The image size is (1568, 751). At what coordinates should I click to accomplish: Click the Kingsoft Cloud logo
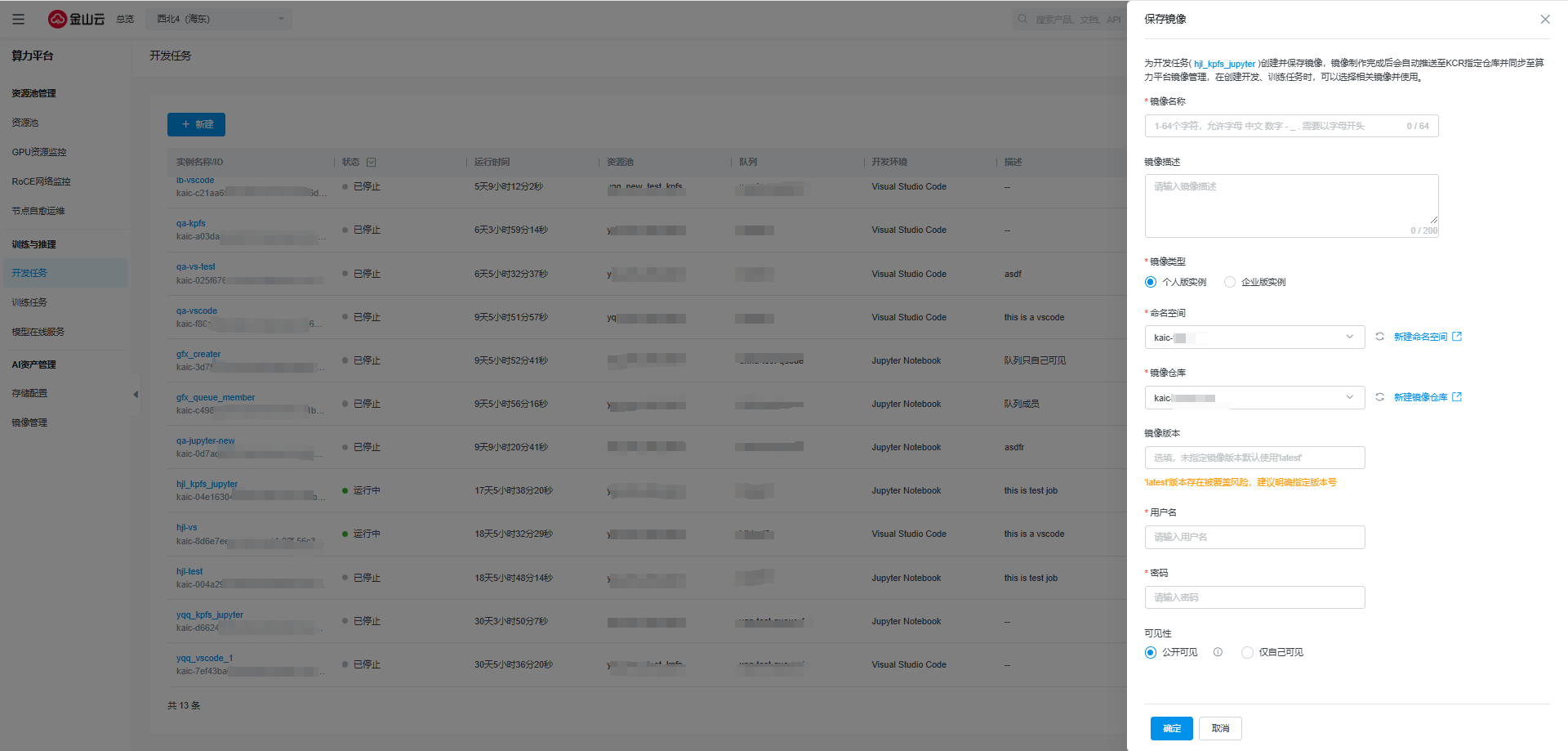coord(76,19)
